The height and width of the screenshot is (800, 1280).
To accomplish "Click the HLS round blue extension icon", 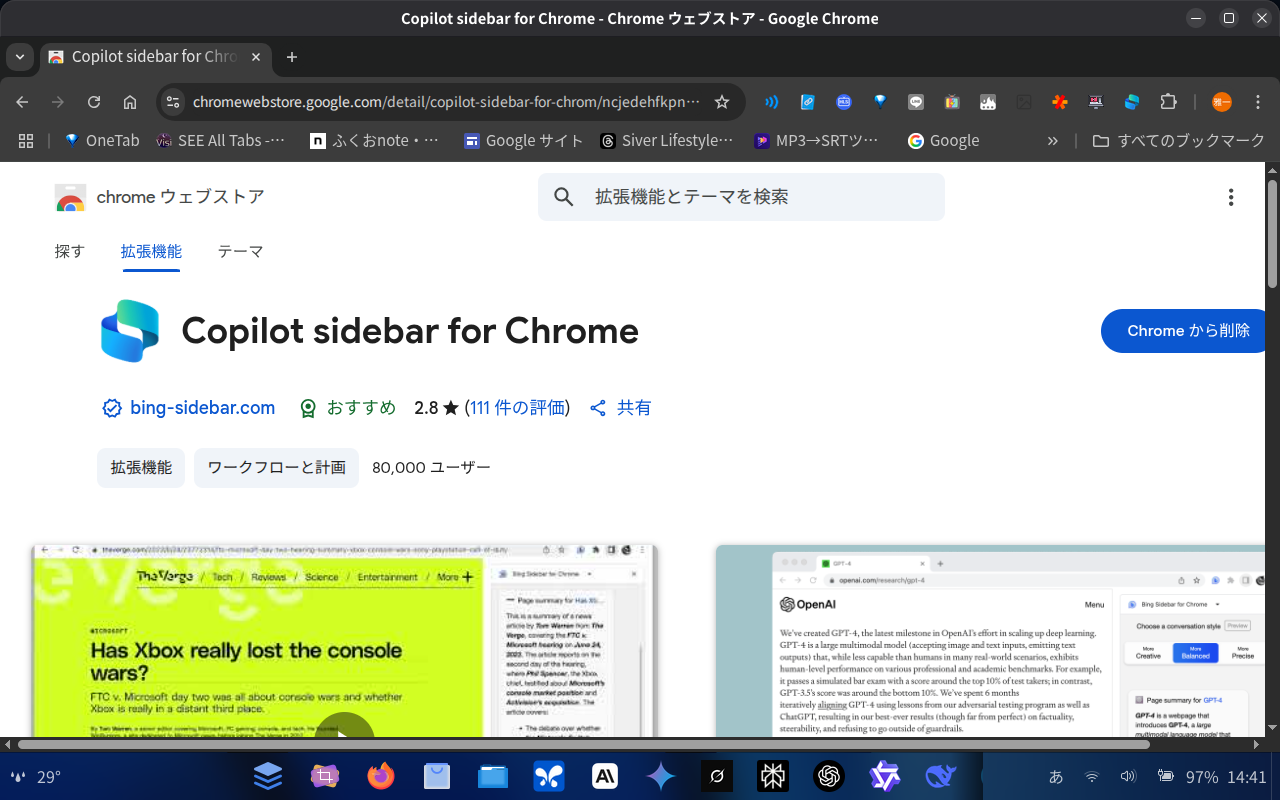I will point(844,102).
